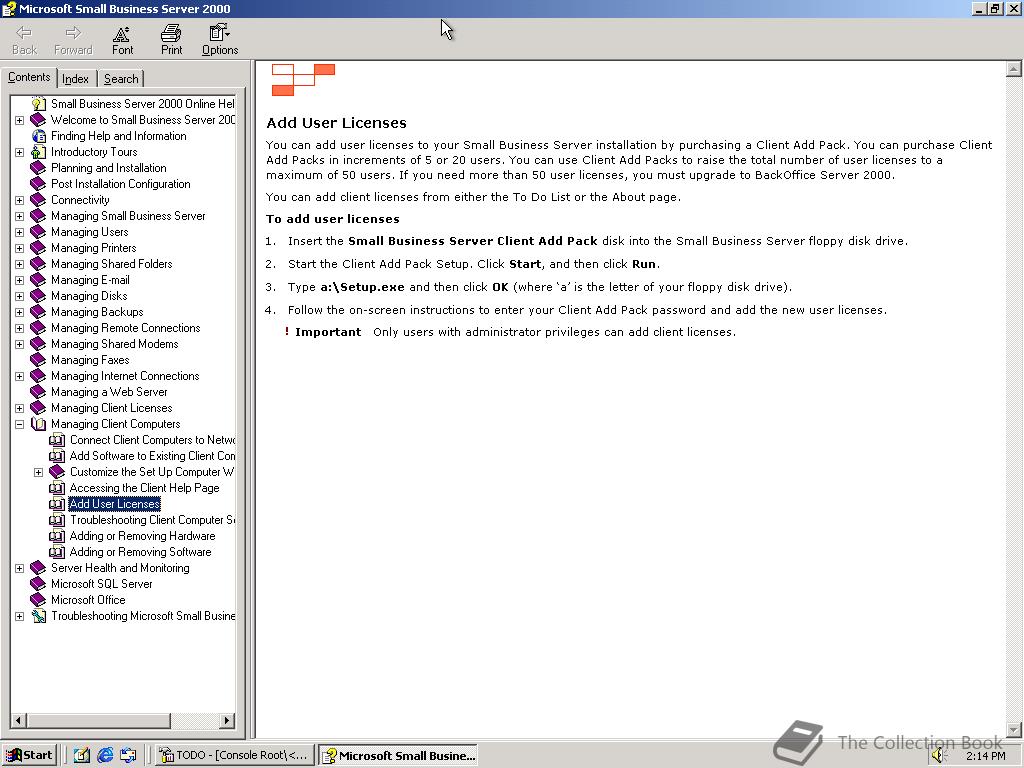The image size is (1024, 768).
Task: Click the Microsoft Small Business taskbar button
Action: tap(398, 756)
